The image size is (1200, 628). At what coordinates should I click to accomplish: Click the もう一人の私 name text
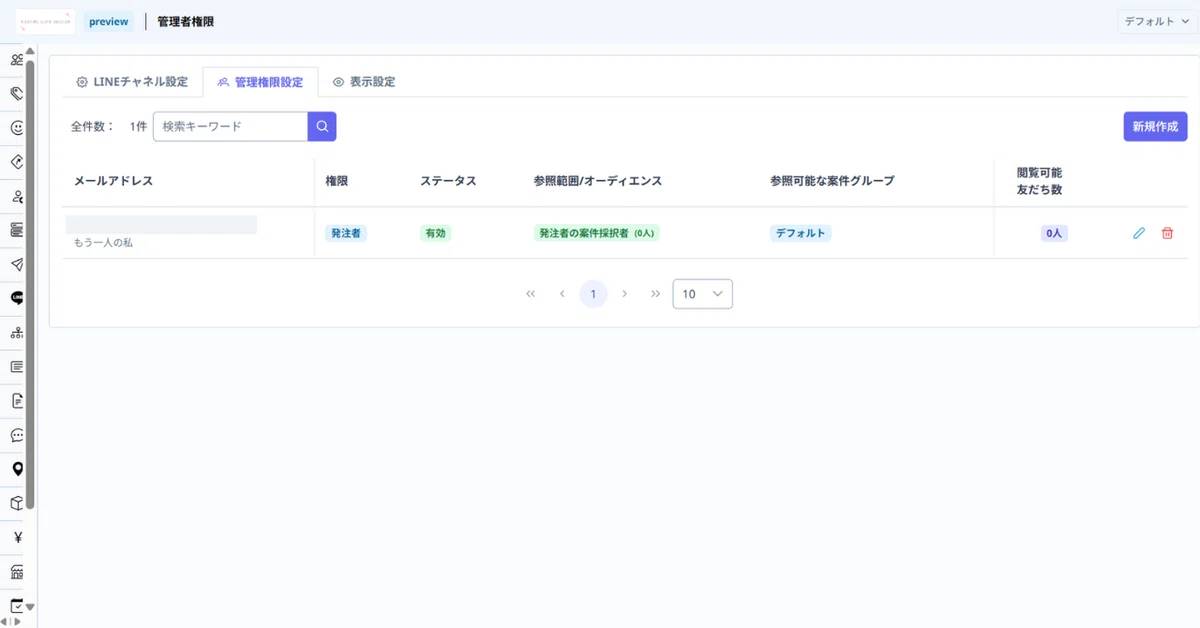(103, 243)
